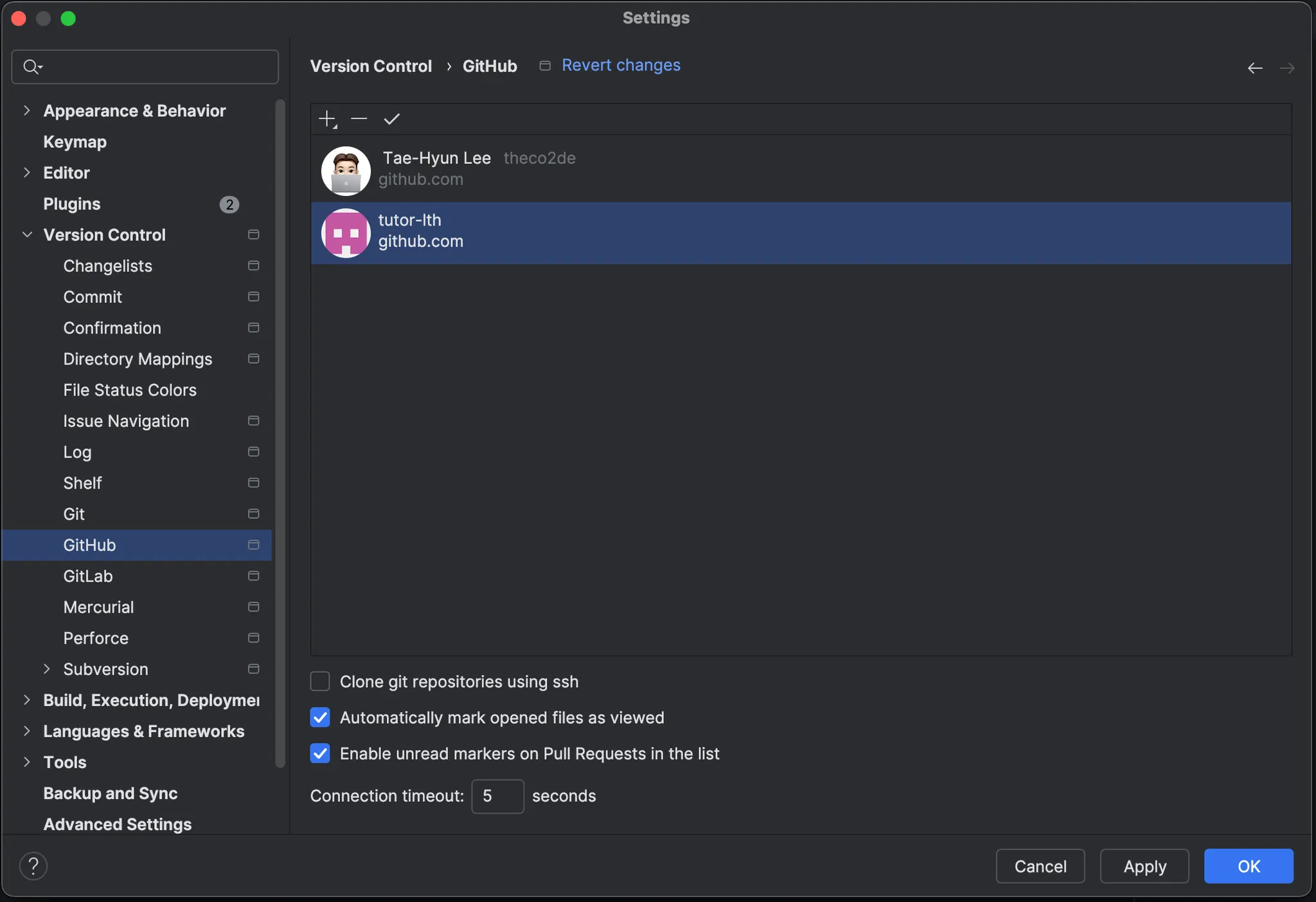Click the tutor-lth pink avatar
Screen dimensions: 1316x902
[346, 233]
